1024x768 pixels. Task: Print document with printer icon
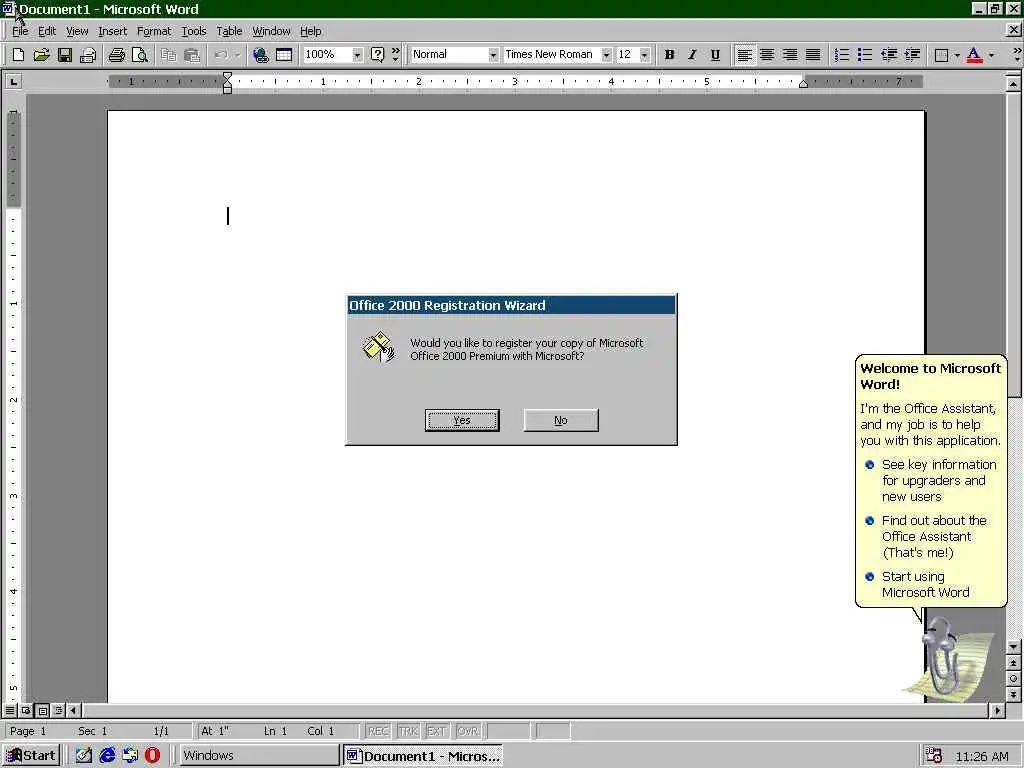(x=116, y=55)
